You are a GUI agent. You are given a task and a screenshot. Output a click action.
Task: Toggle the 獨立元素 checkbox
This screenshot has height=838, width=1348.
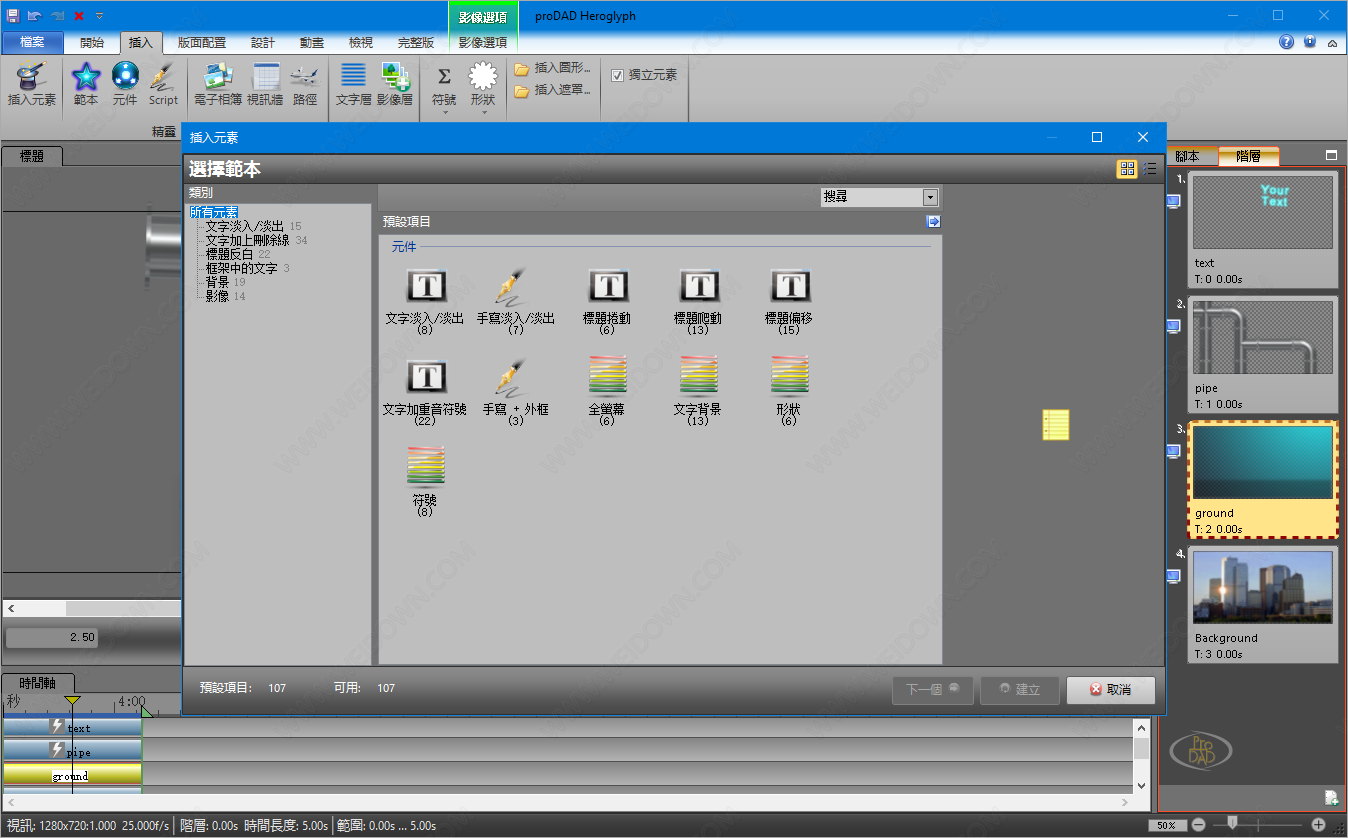[x=617, y=75]
